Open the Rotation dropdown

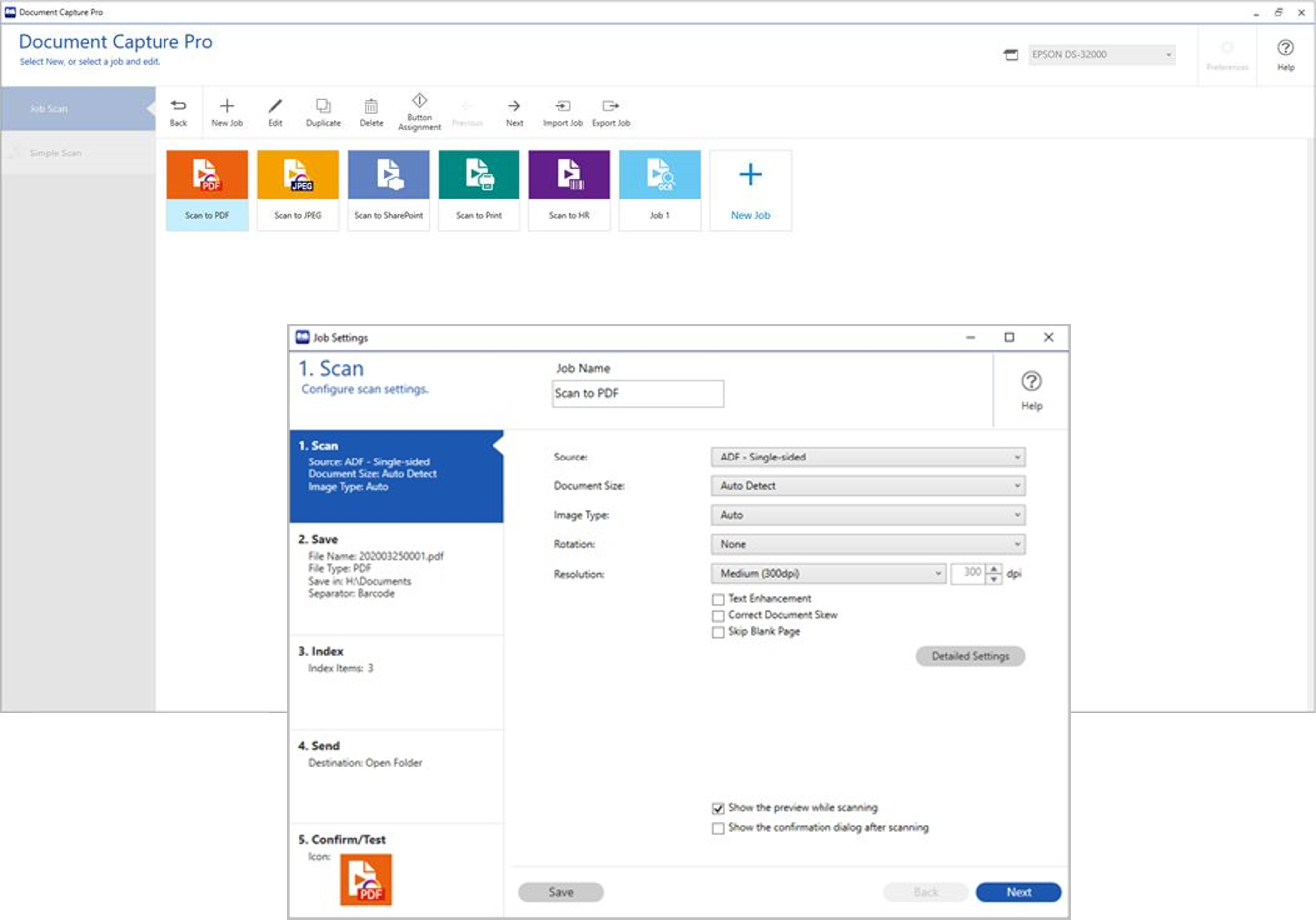click(867, 544)
